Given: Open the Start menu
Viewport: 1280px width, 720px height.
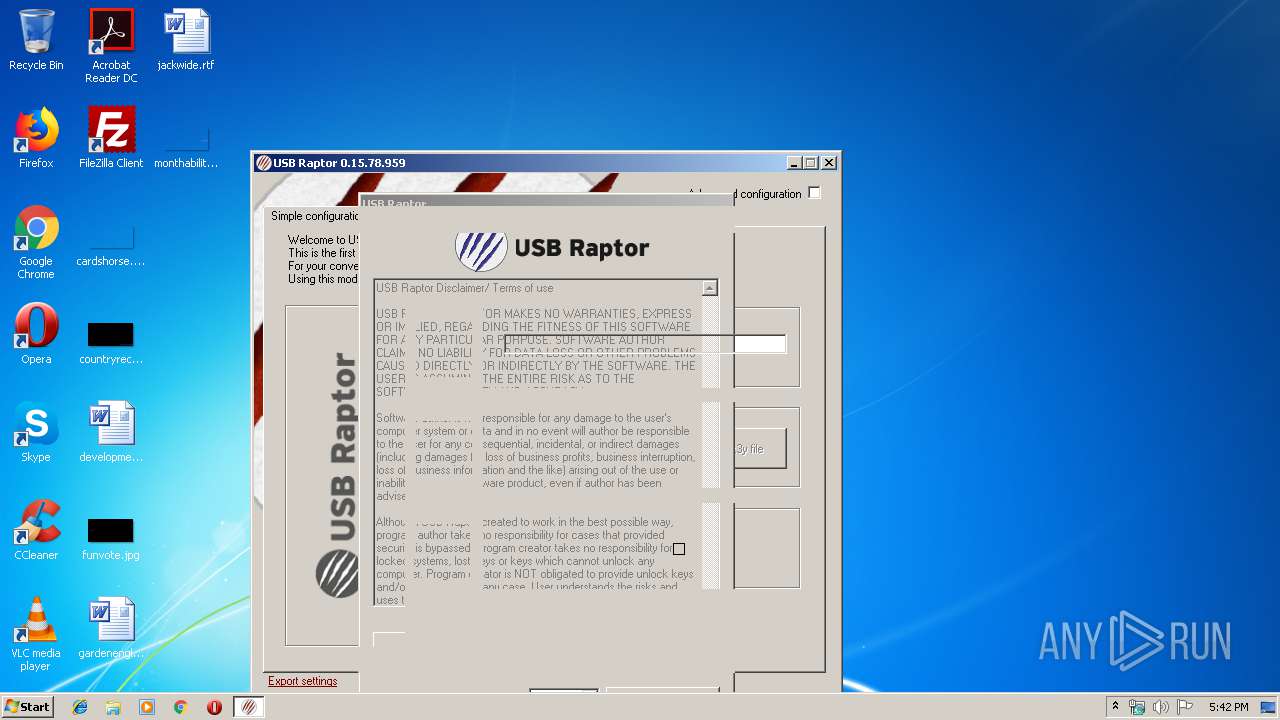Looking at the screenshot, I should pyautogui.click(x=27, y=707).
